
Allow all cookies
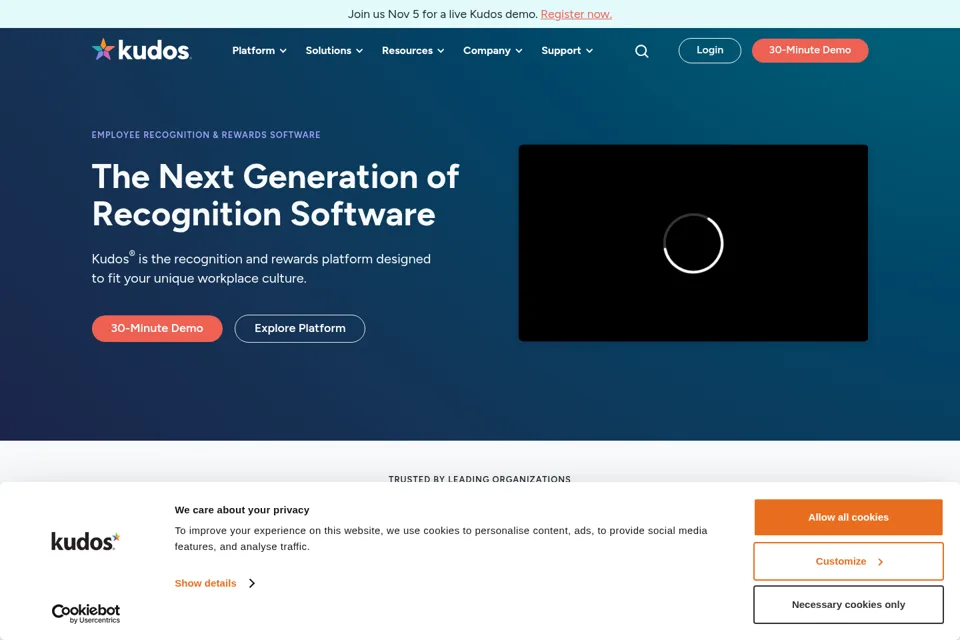[x=848, y=517]
